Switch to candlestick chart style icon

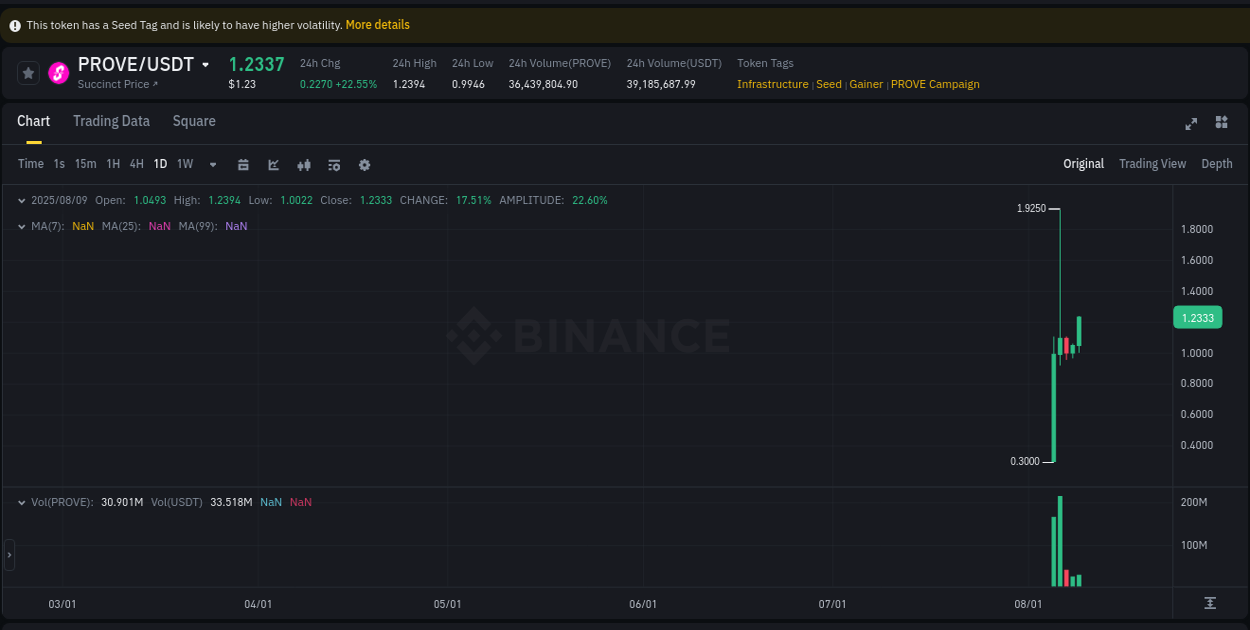[303, 164]
